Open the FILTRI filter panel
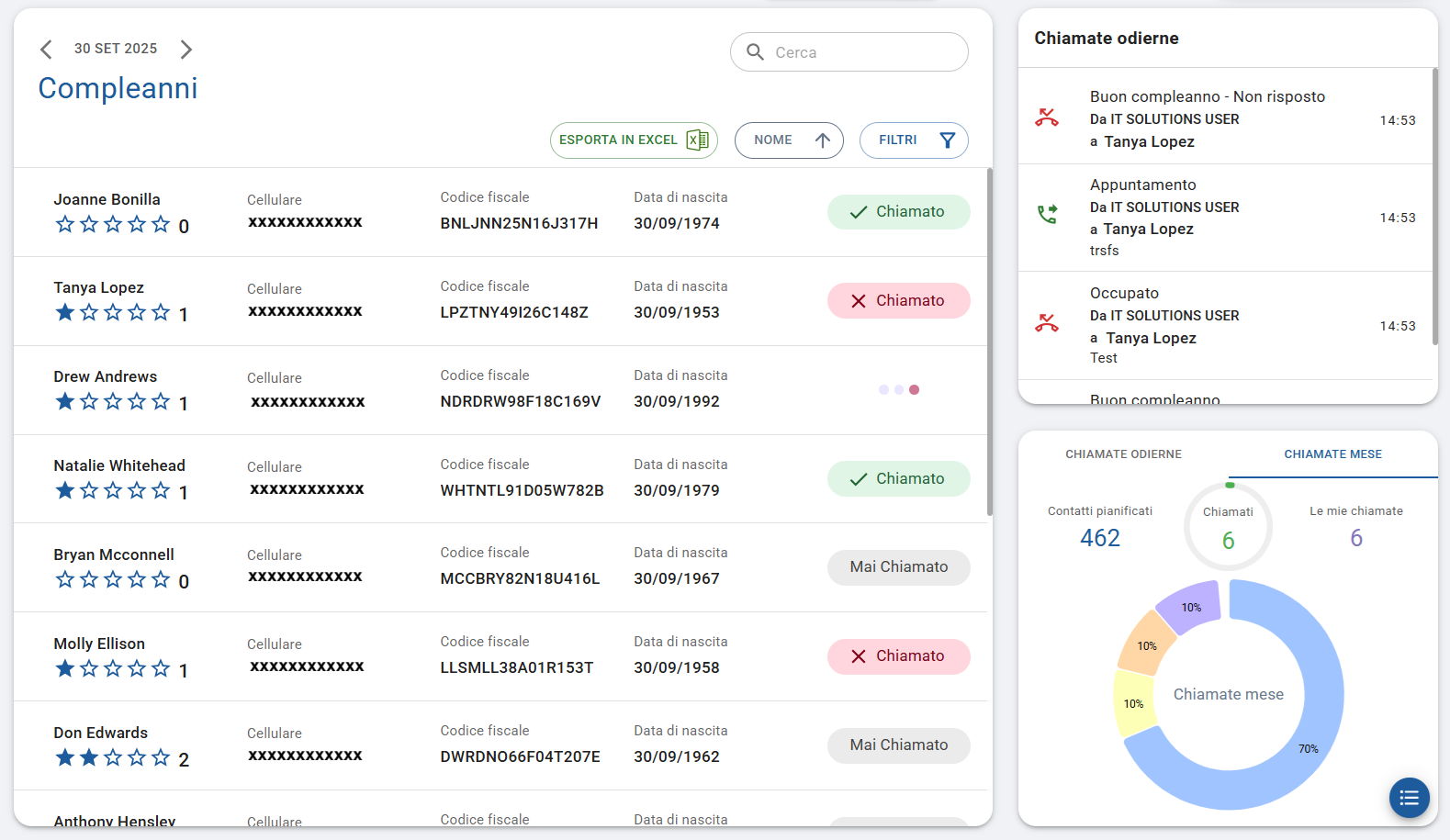Viewport: 1450px width, 840px height. click(x=898, y=140)
